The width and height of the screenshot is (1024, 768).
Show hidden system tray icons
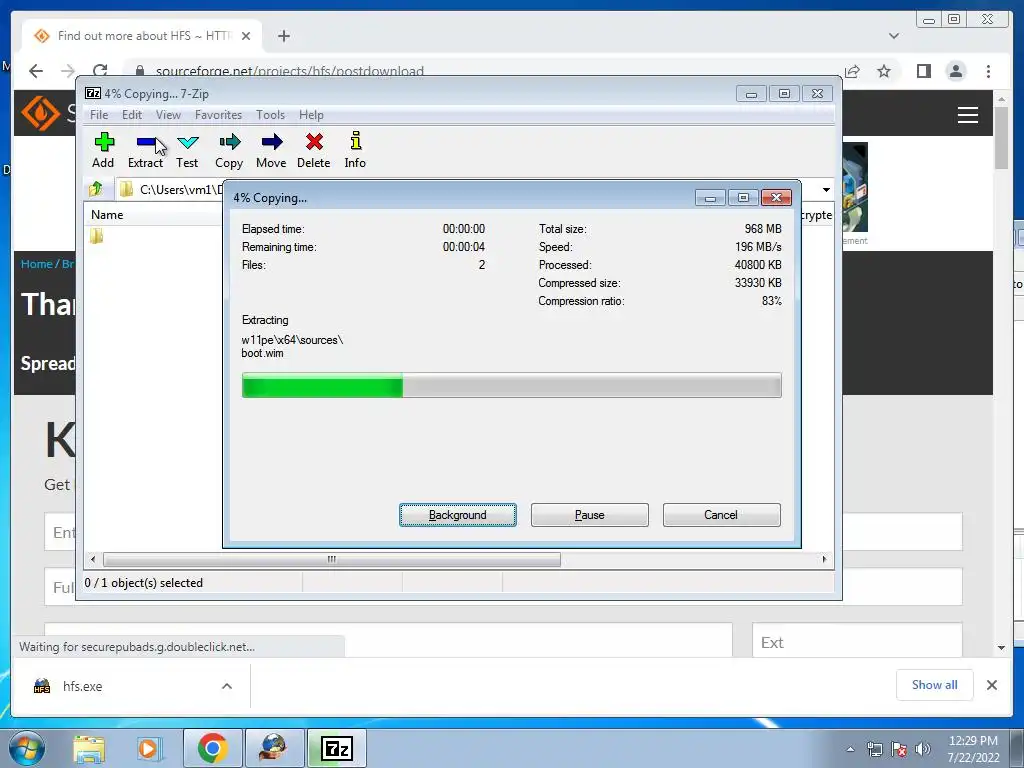[850, 749]
